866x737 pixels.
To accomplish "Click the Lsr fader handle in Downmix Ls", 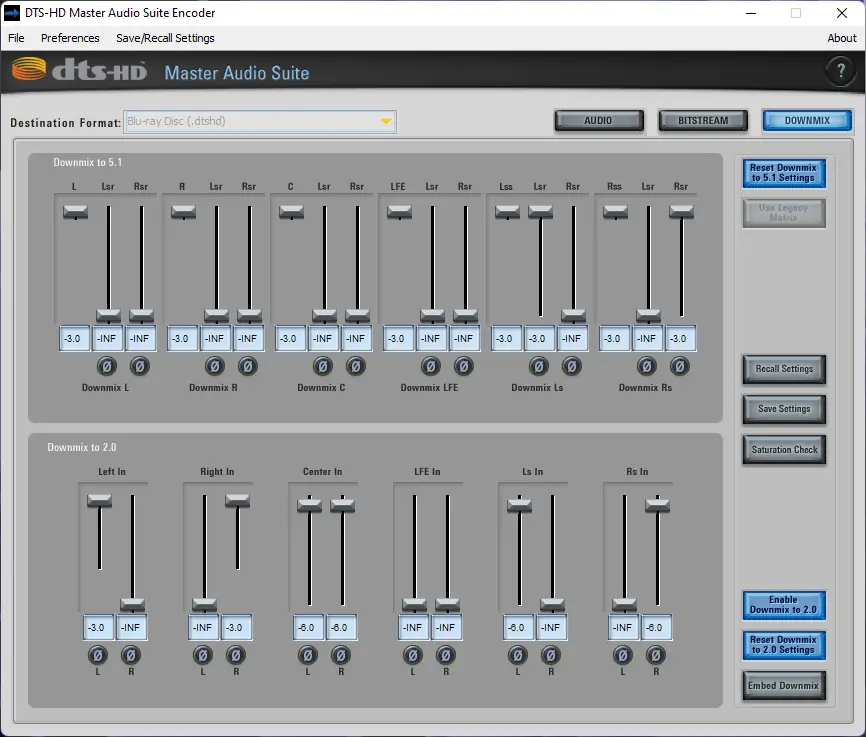I will (x=540, y=212).
